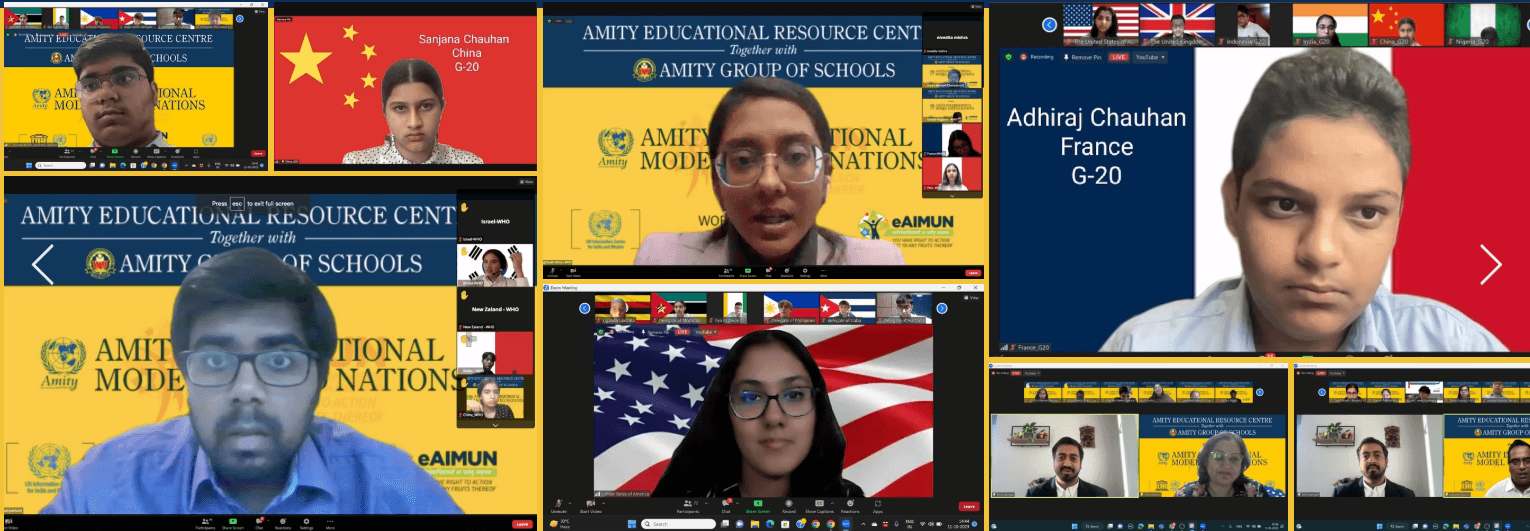Viewport: 1530px width, 531px height.
Task: Go to previous gallery page in USA window
Action: (584, 308)
